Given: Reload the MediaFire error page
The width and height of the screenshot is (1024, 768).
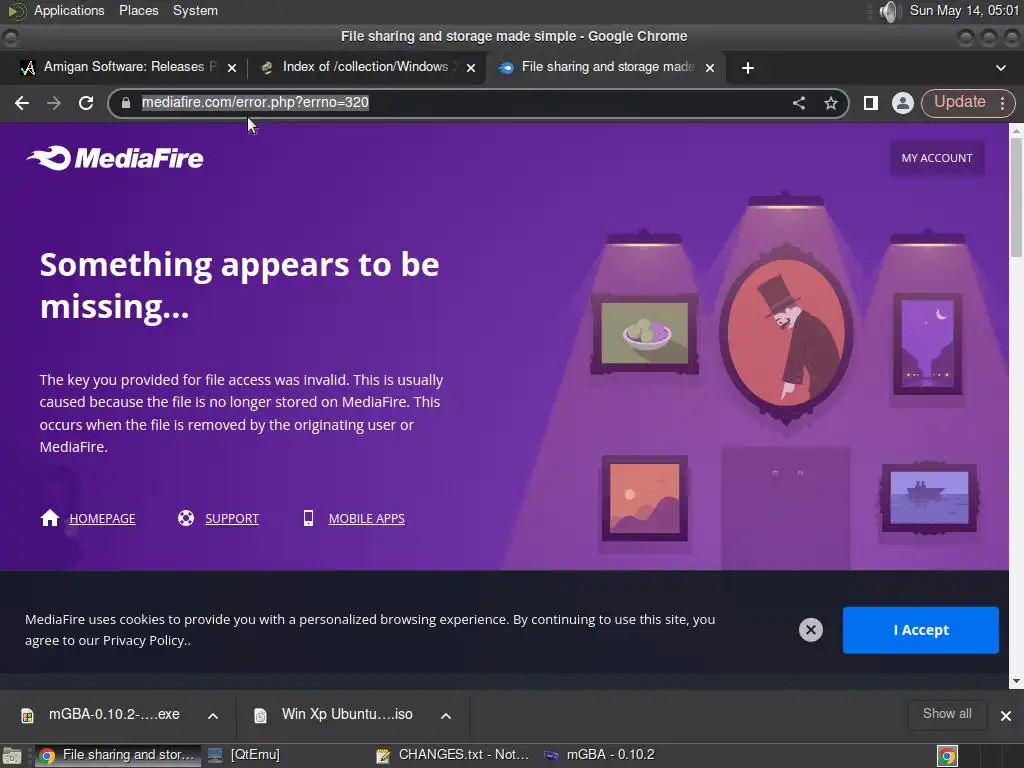Looking at the screenshot, I should click(86, 103).
